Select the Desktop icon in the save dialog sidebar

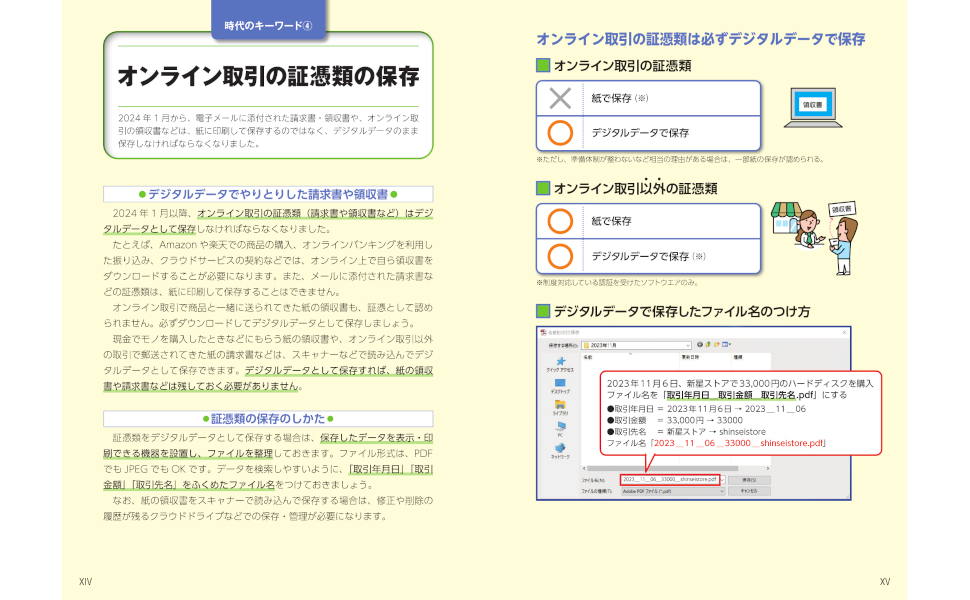[560, 383]
